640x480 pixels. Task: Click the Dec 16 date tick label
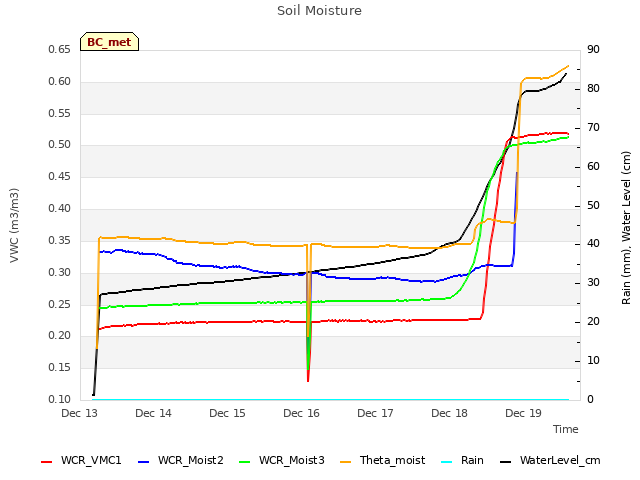(301, 413)
